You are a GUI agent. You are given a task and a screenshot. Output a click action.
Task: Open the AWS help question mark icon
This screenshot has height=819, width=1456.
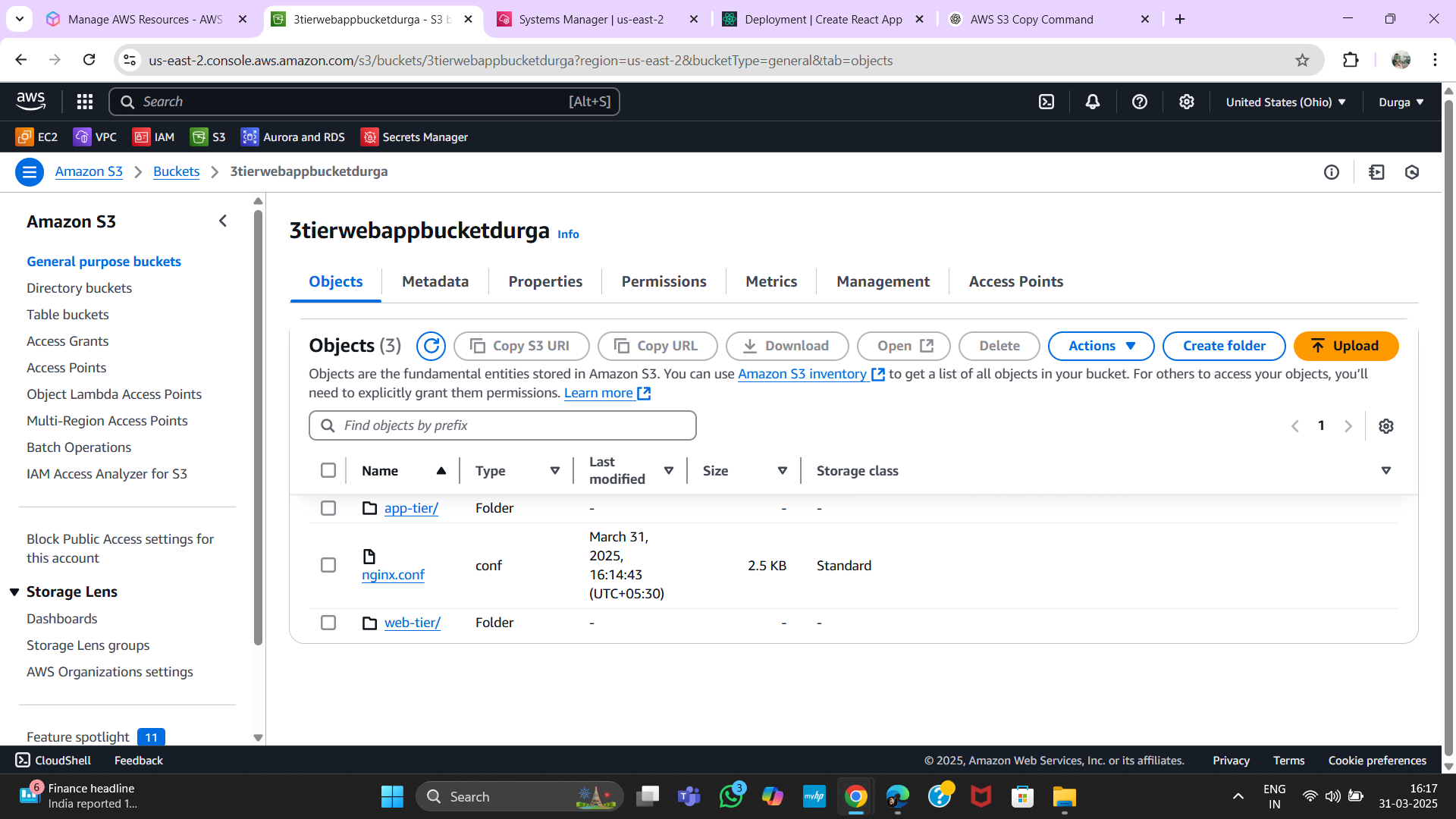(x=1140, y=102)
